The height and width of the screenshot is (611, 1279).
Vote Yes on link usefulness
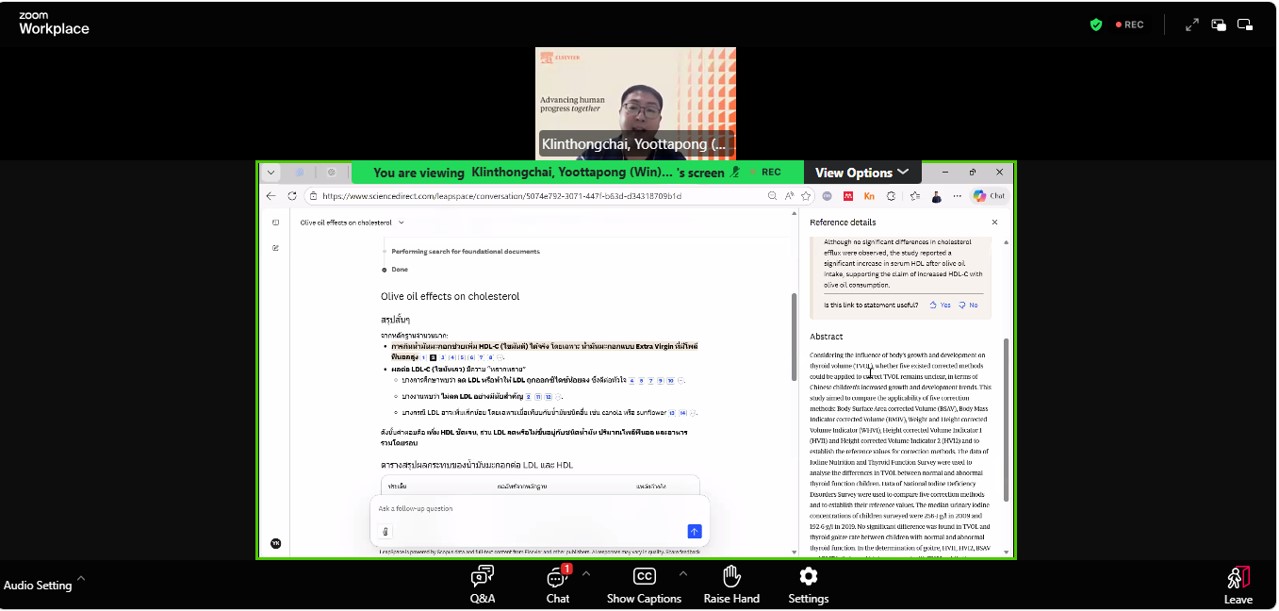point(940,305)
